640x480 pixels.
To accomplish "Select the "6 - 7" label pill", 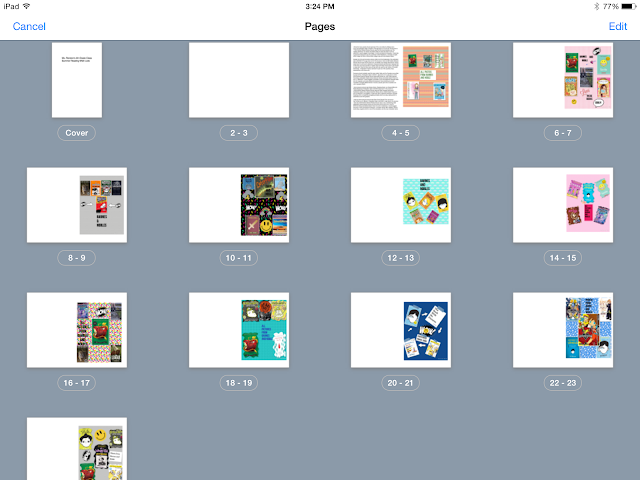I will coord(562,133).
